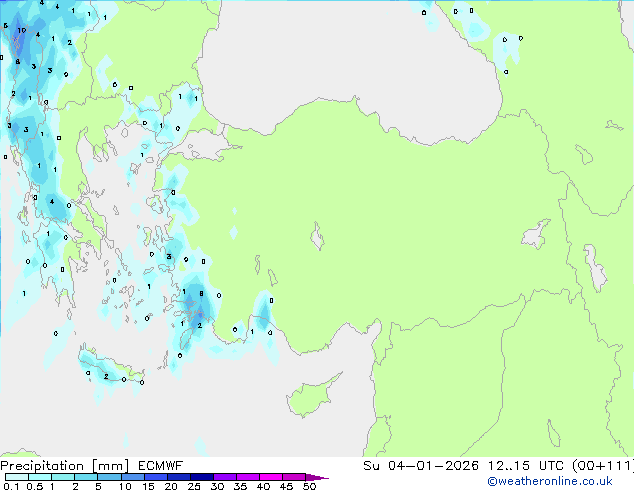
Task: Select the legend swatch between 0.5 and 1
Action: [x=40, y=477]
